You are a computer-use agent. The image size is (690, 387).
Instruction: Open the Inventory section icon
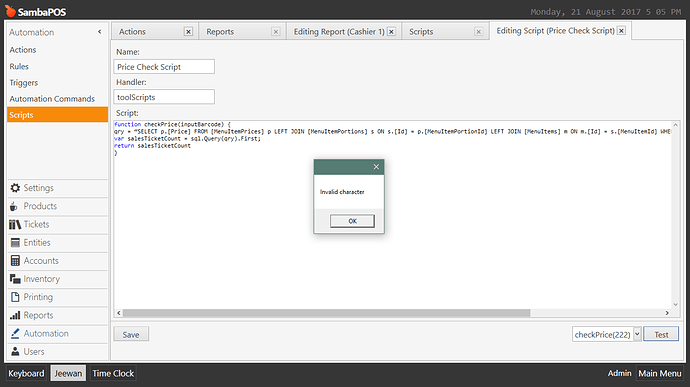tap(15, 279)
